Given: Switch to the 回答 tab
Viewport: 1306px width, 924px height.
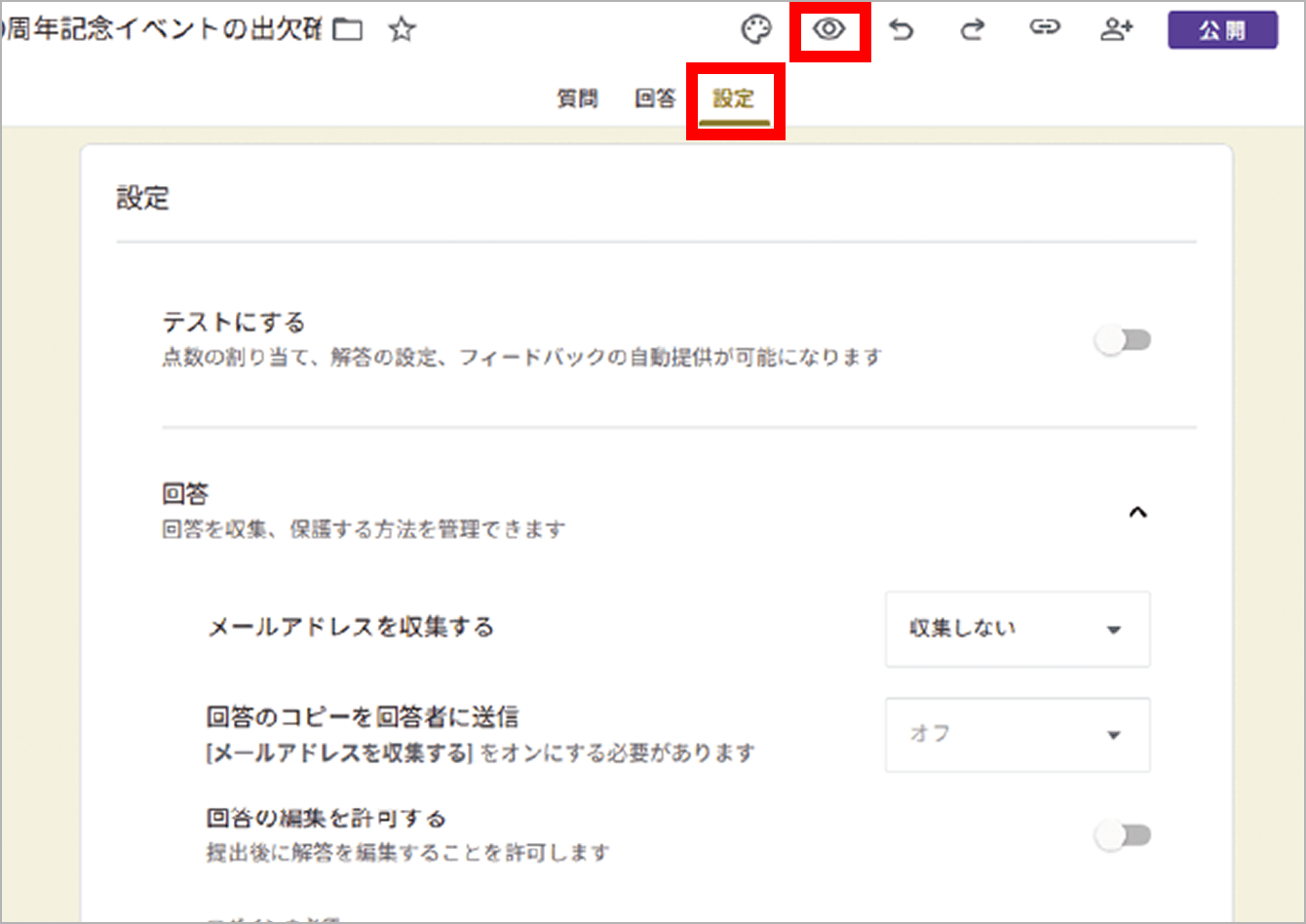Looking at the screenshot, I should point(655,98).
